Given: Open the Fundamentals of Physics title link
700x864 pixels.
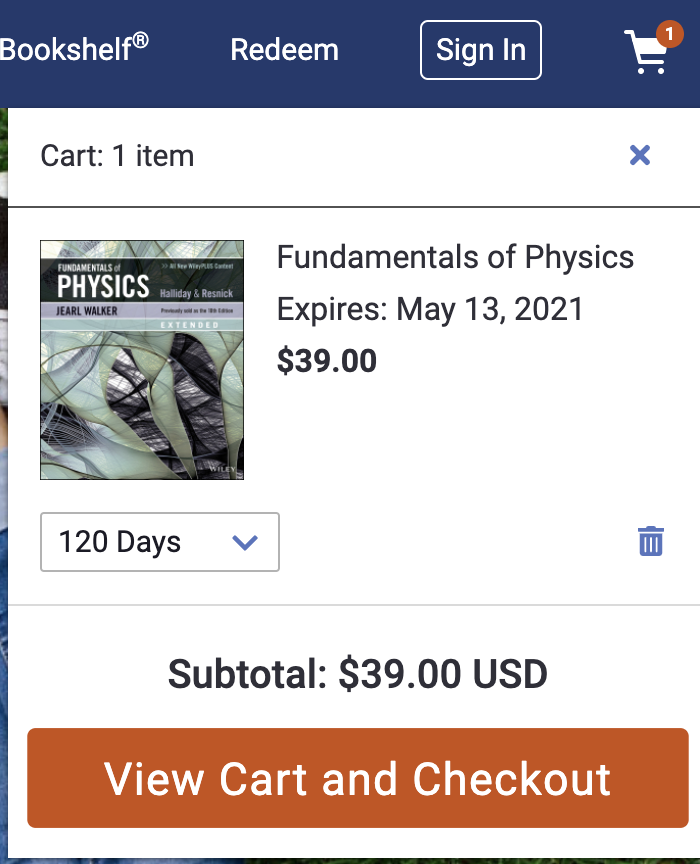Looking at the screenshot, I should coord(455,257).
